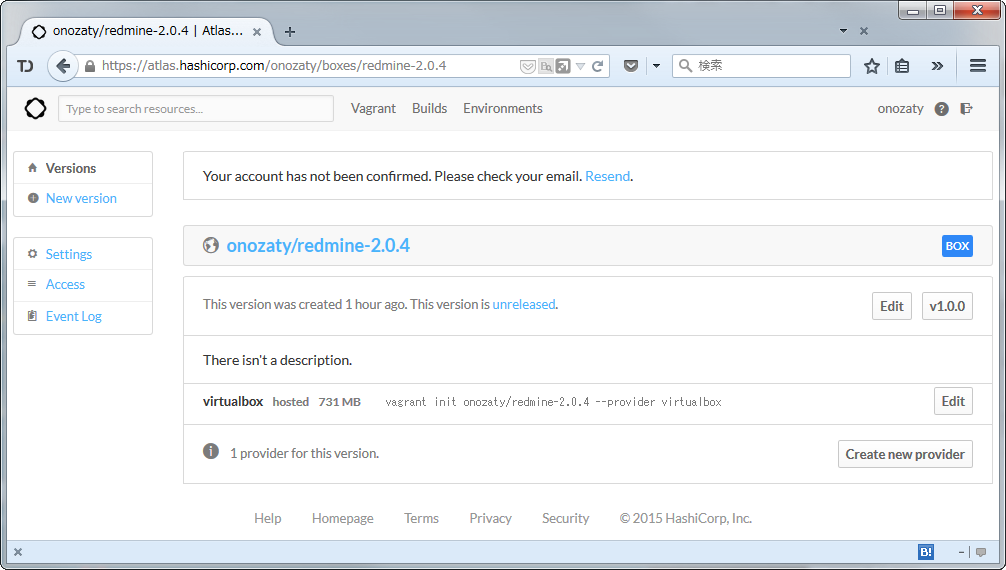
Task: Open the list all tabs dropdown
Action: pyautogui.click(x=843, y=31)
